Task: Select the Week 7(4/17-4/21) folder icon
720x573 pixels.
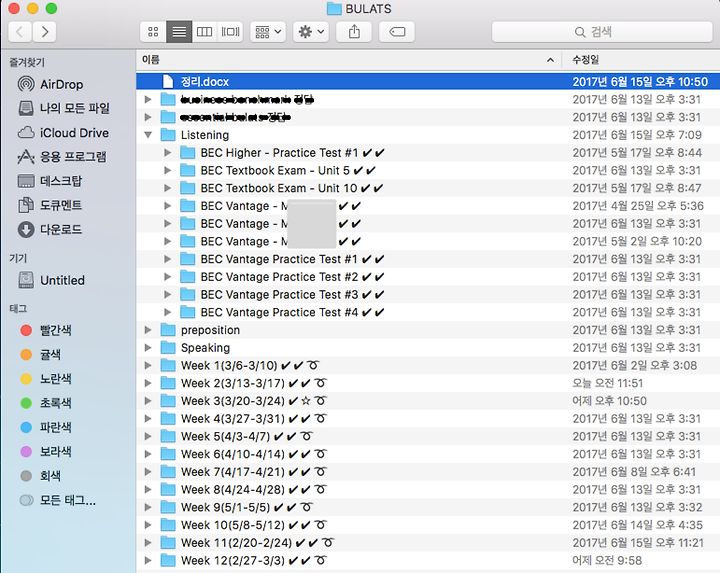Action: click(168, 472)
